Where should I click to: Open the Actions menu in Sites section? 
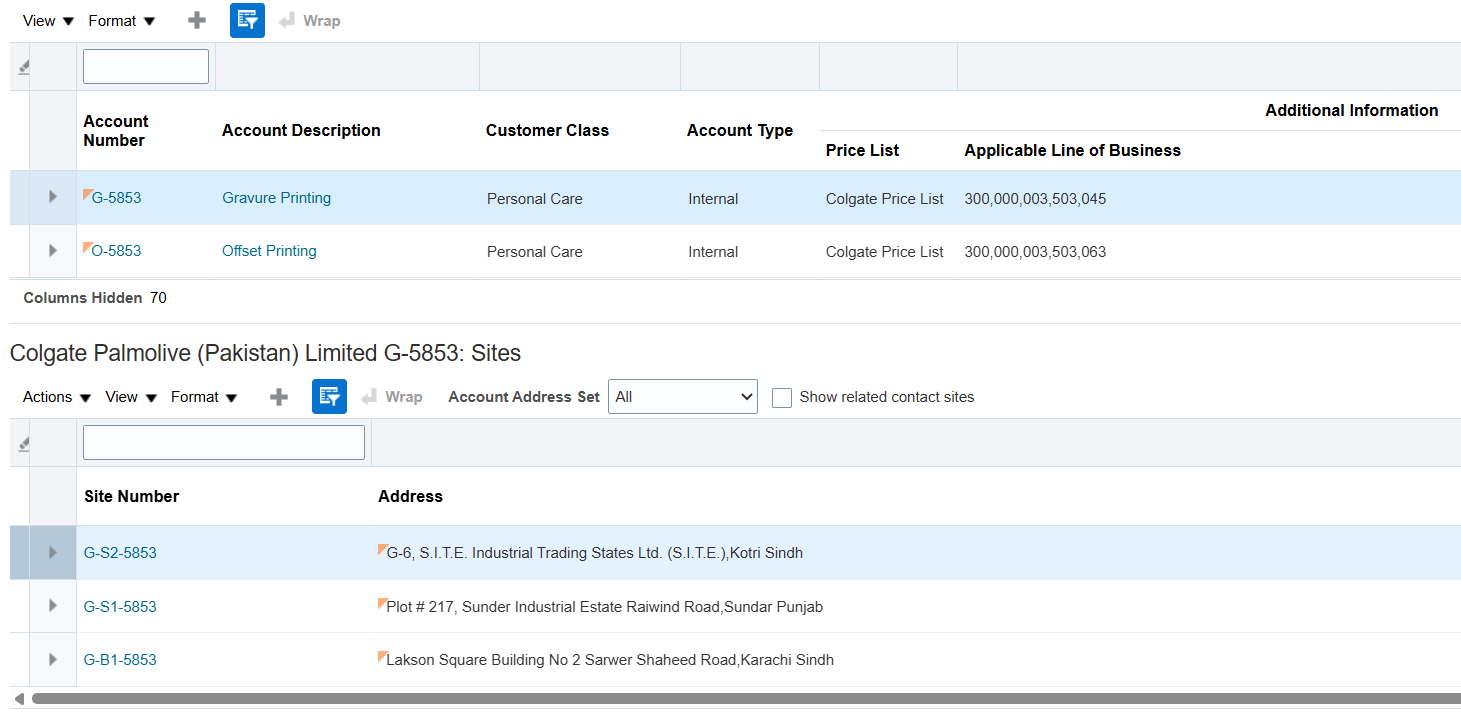tap(57, 397)
